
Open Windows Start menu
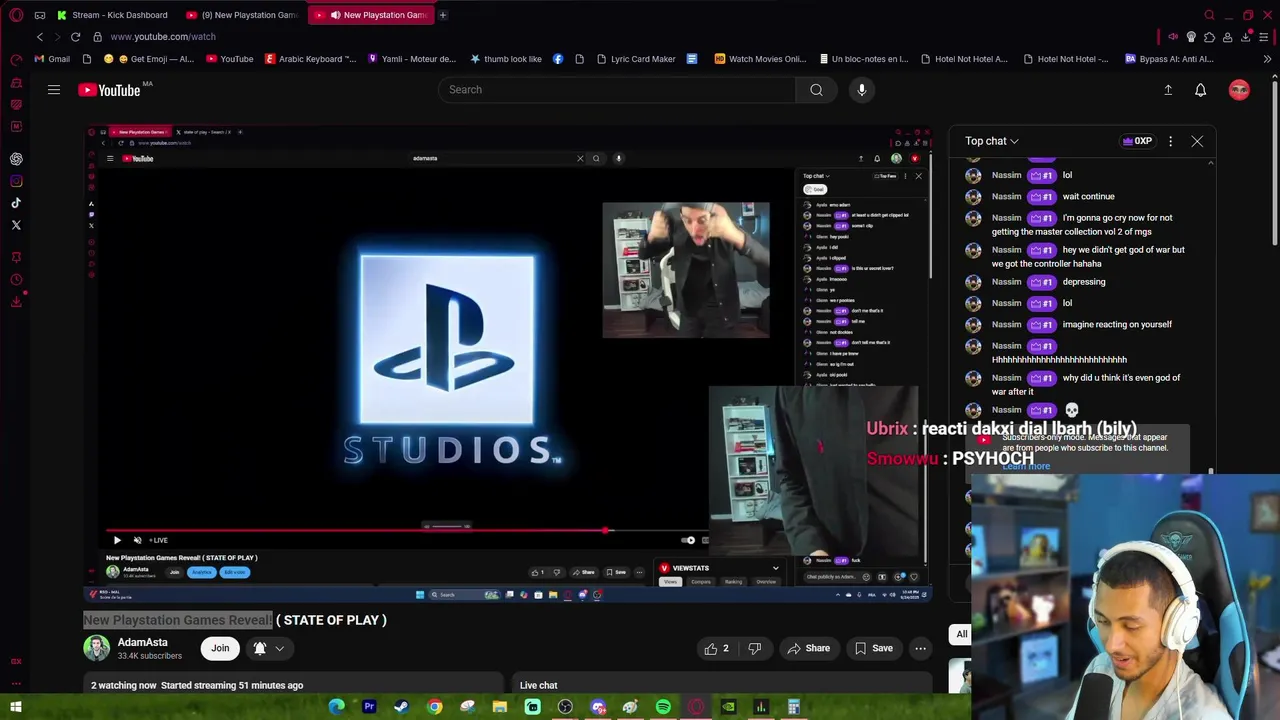[16, 707]
